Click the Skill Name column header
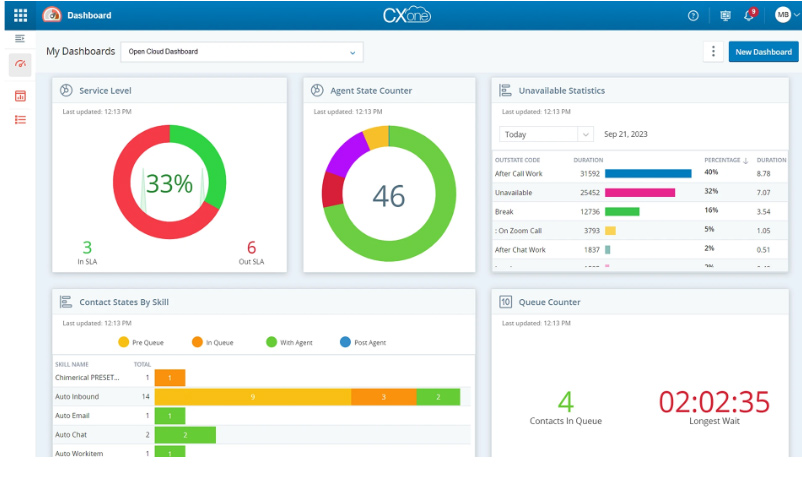The width and height of the screenshot is (802, 477). pos(72,365)
